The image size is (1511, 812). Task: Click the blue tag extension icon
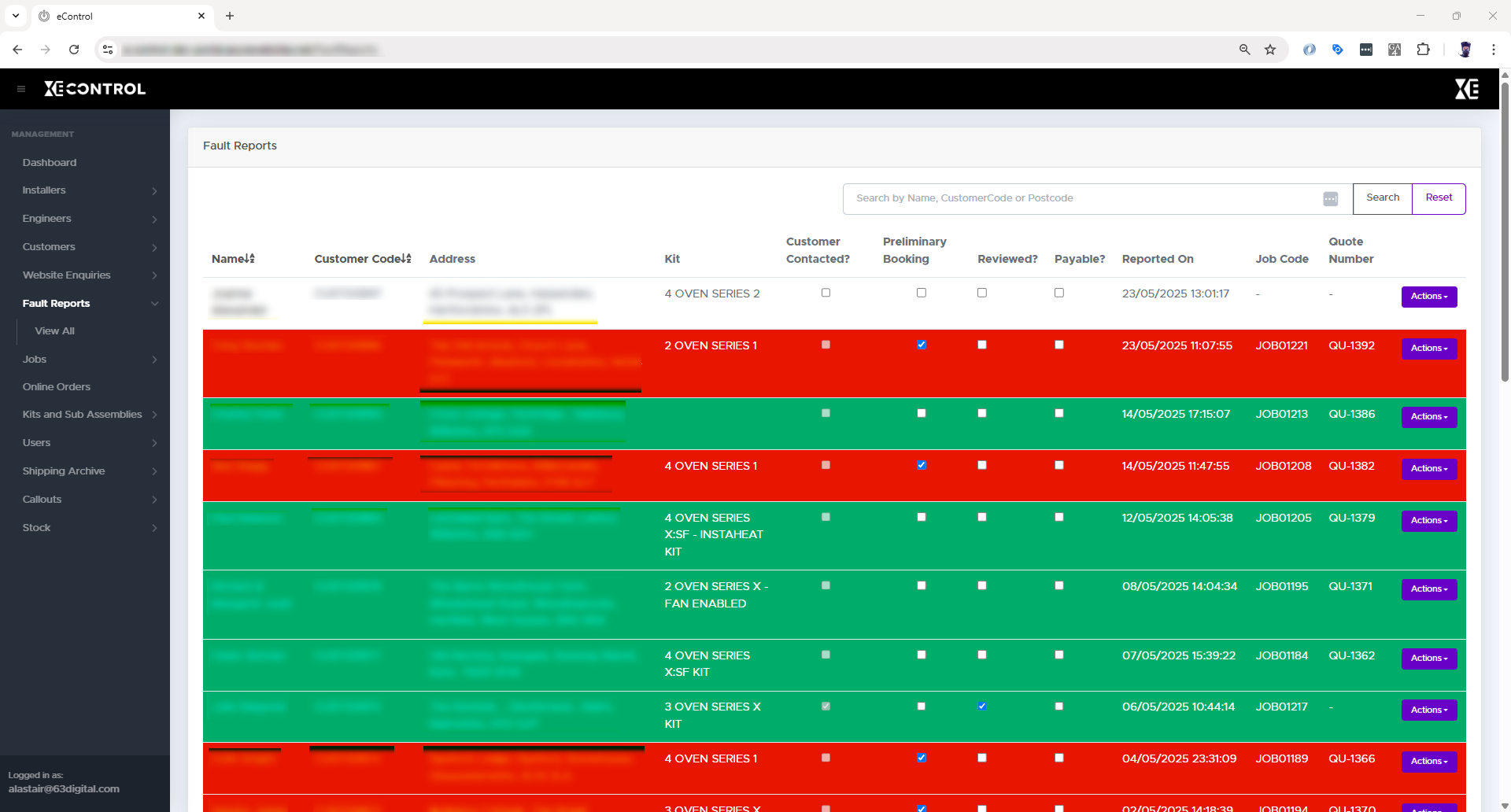click(1338, 50)
